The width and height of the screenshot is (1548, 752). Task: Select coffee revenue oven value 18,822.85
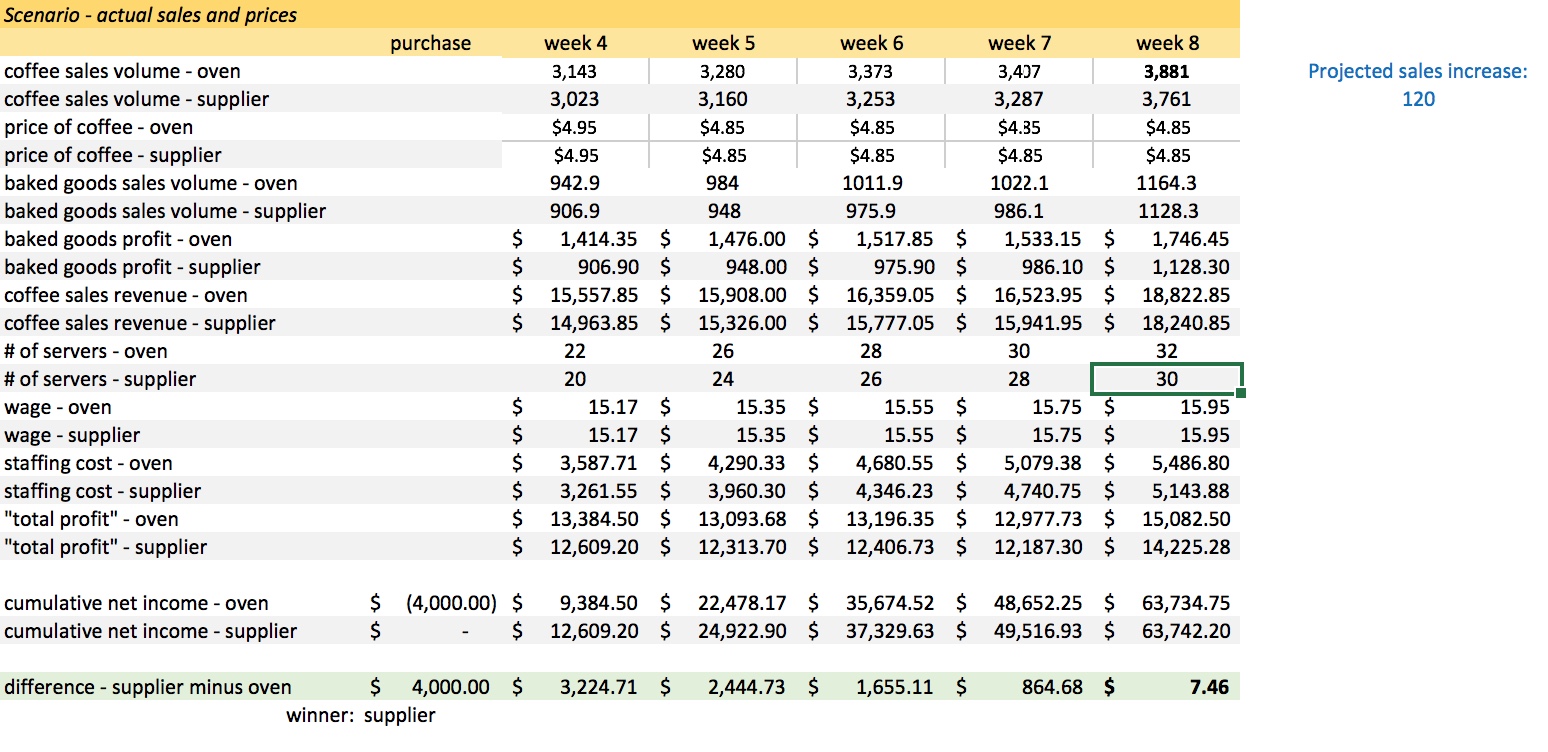pyautogui.click(x=1186, y=295)
